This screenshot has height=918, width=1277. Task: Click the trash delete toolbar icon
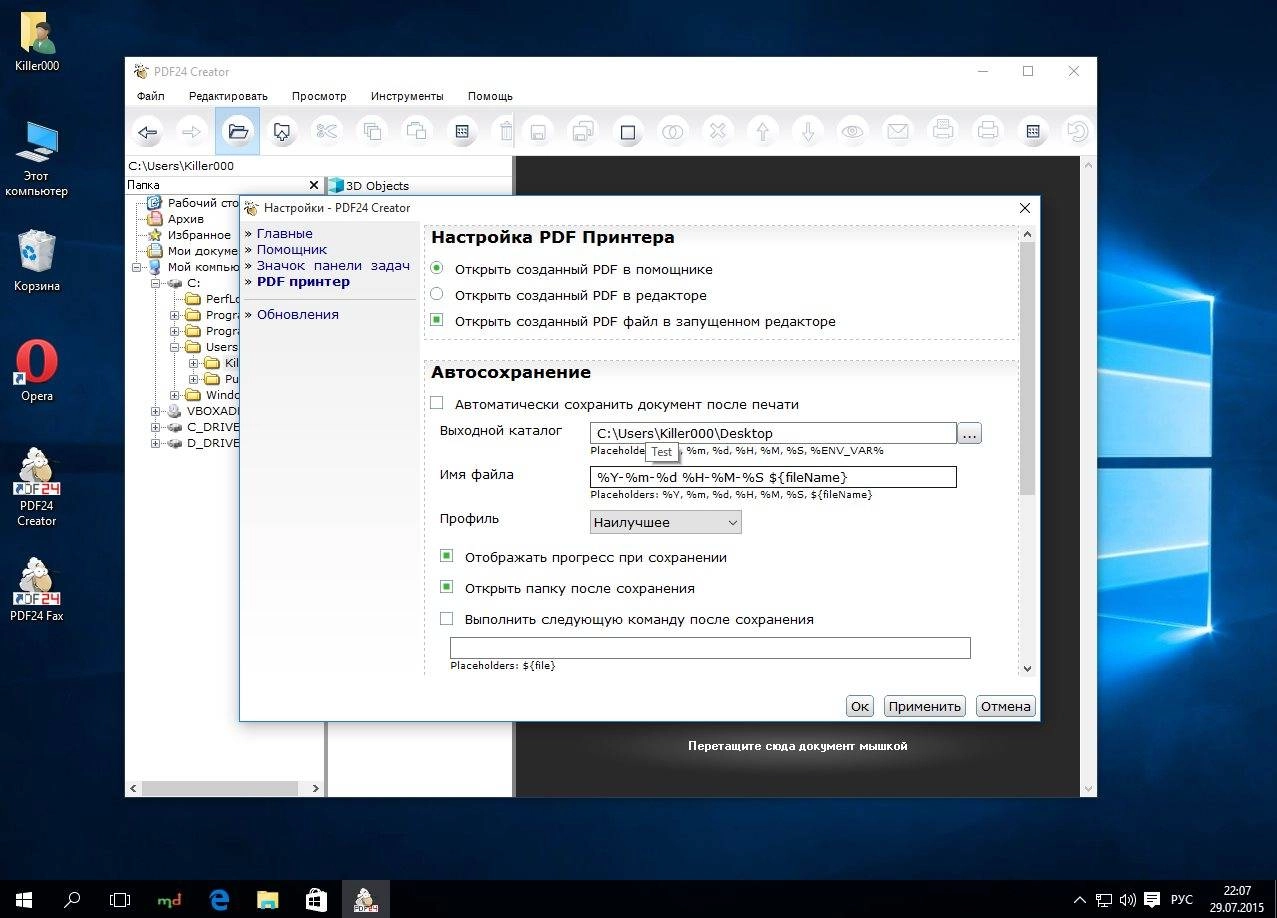click(x=506, y=131)
